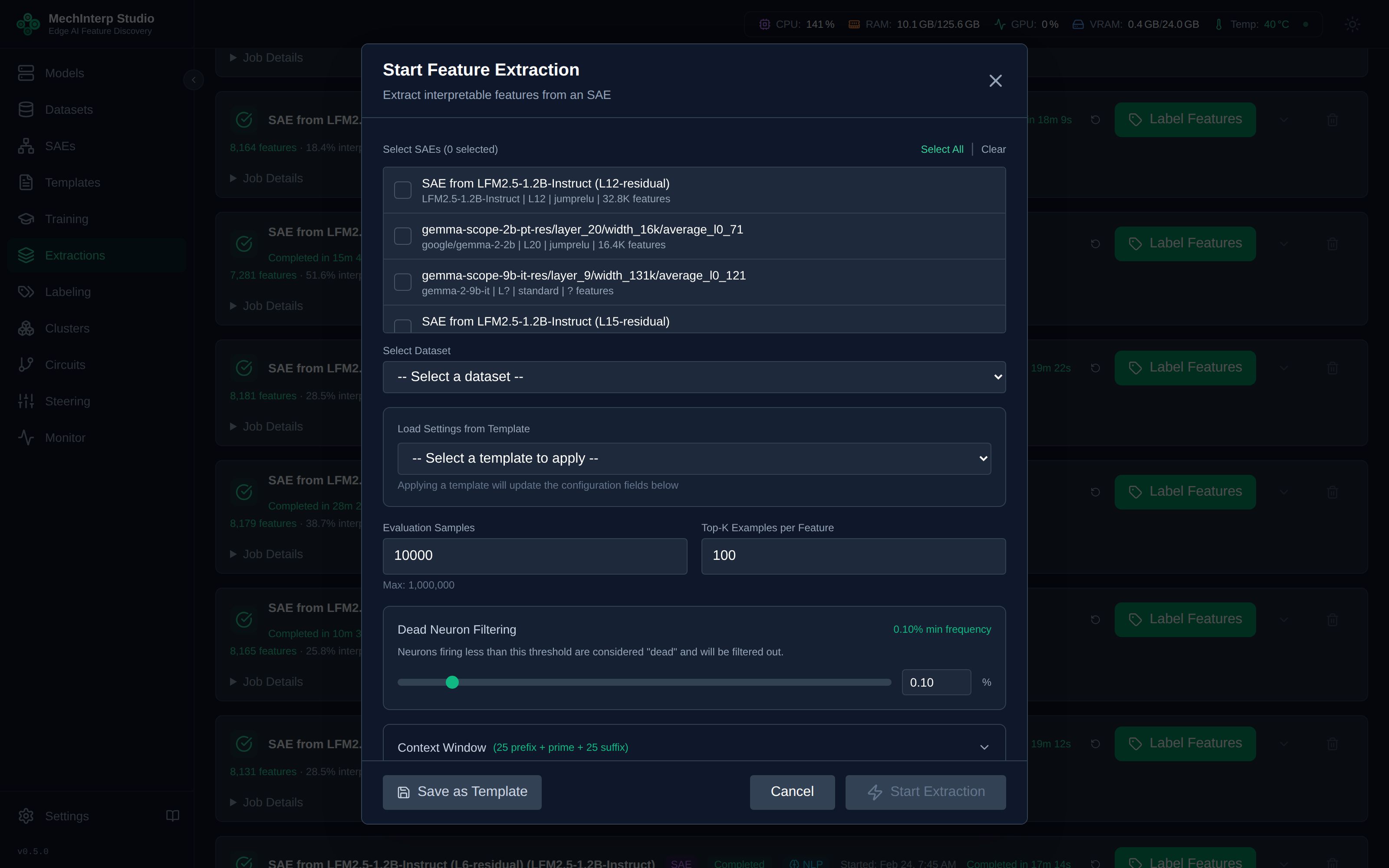Click the temperature thermometer icon
This screenshot has height=868, width=1389.
[x=1218, y=24]
